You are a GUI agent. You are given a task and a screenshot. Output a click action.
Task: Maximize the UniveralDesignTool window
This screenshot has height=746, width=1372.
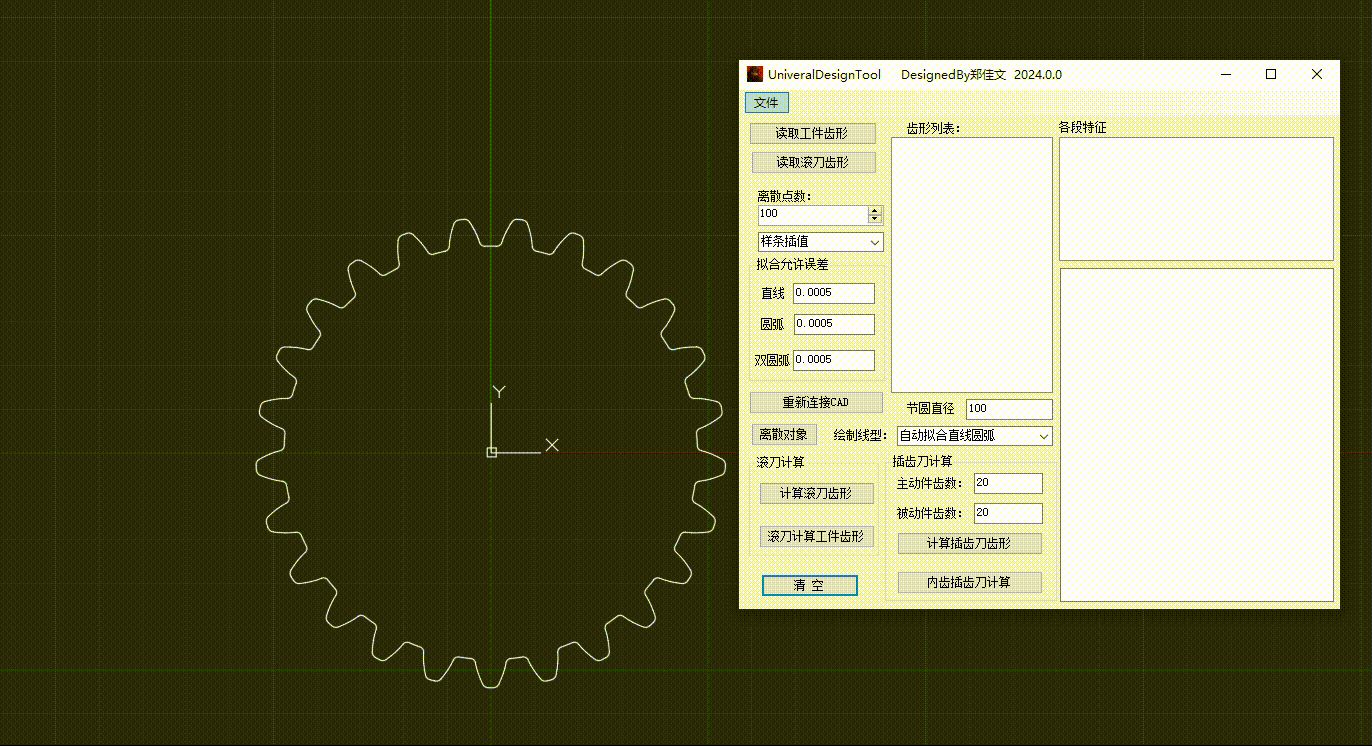[x=1271, y=74]
